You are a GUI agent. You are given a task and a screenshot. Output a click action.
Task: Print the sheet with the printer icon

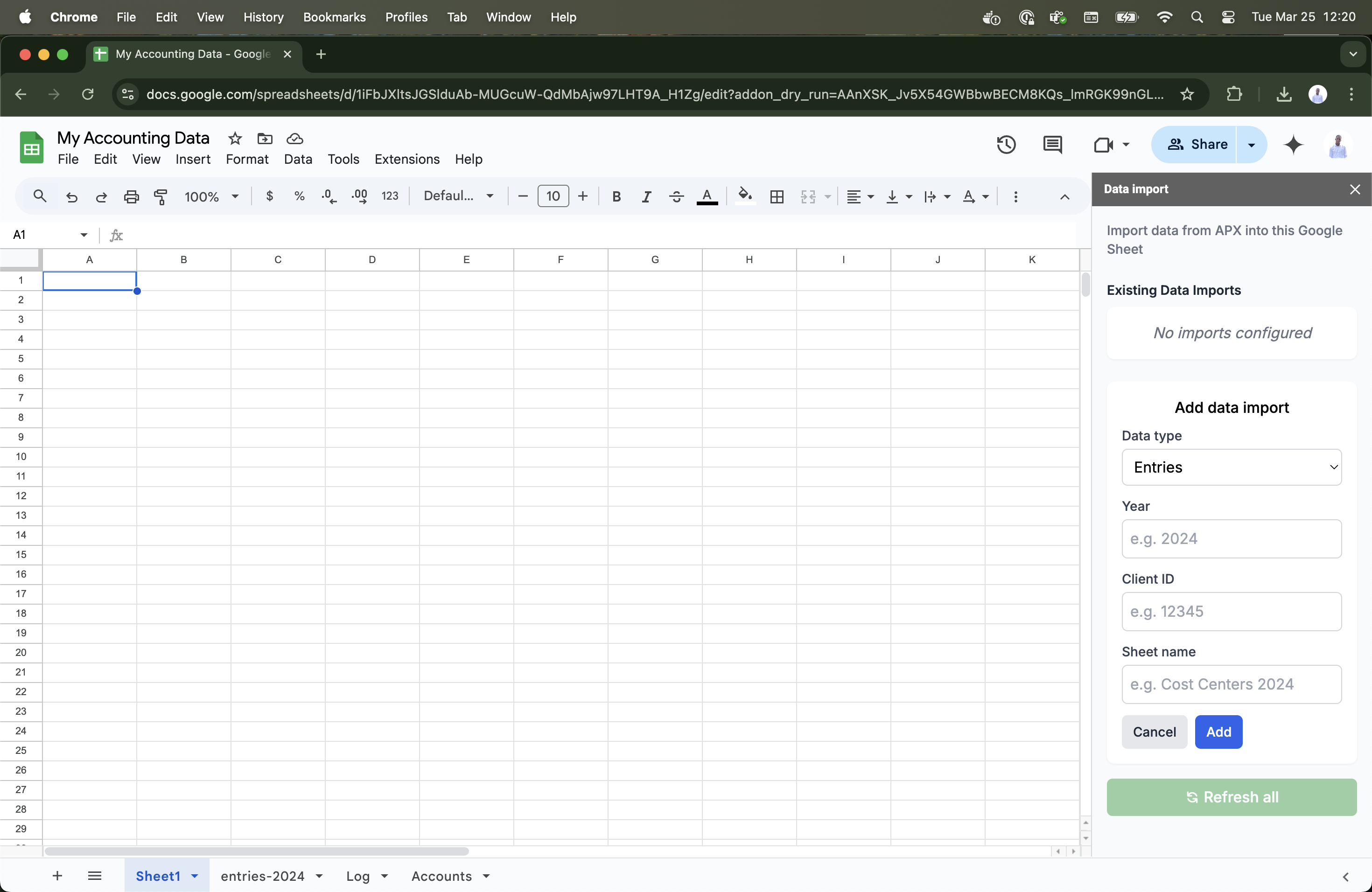131,196
